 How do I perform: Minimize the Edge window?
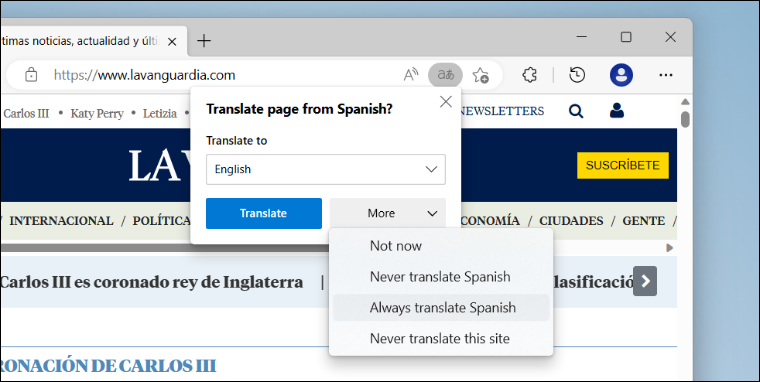click(582, 37)
